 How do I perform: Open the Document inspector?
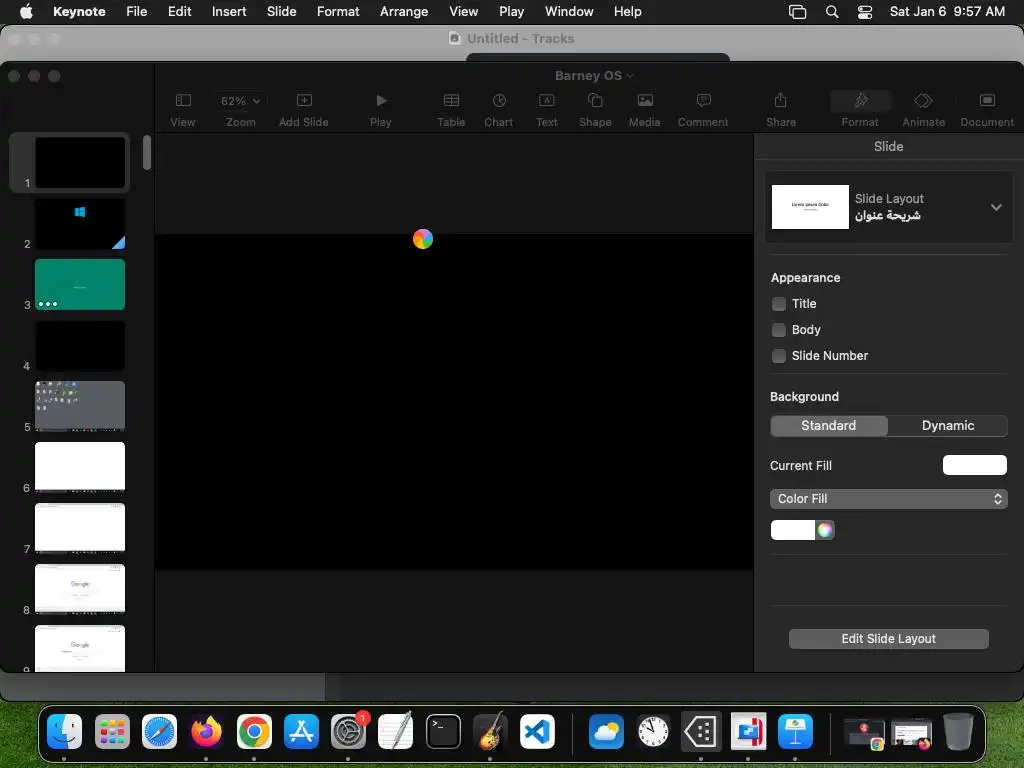987,101
